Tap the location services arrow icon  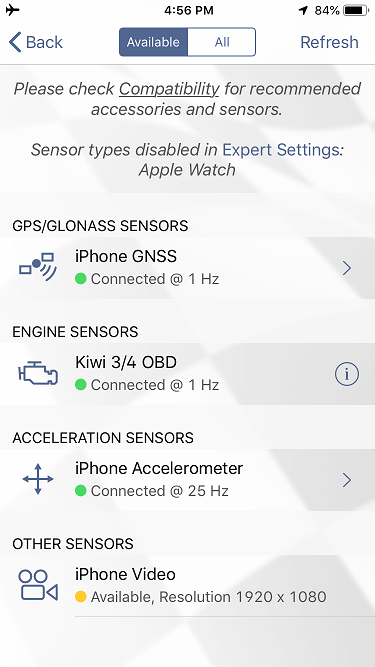(x=304, y=10)
